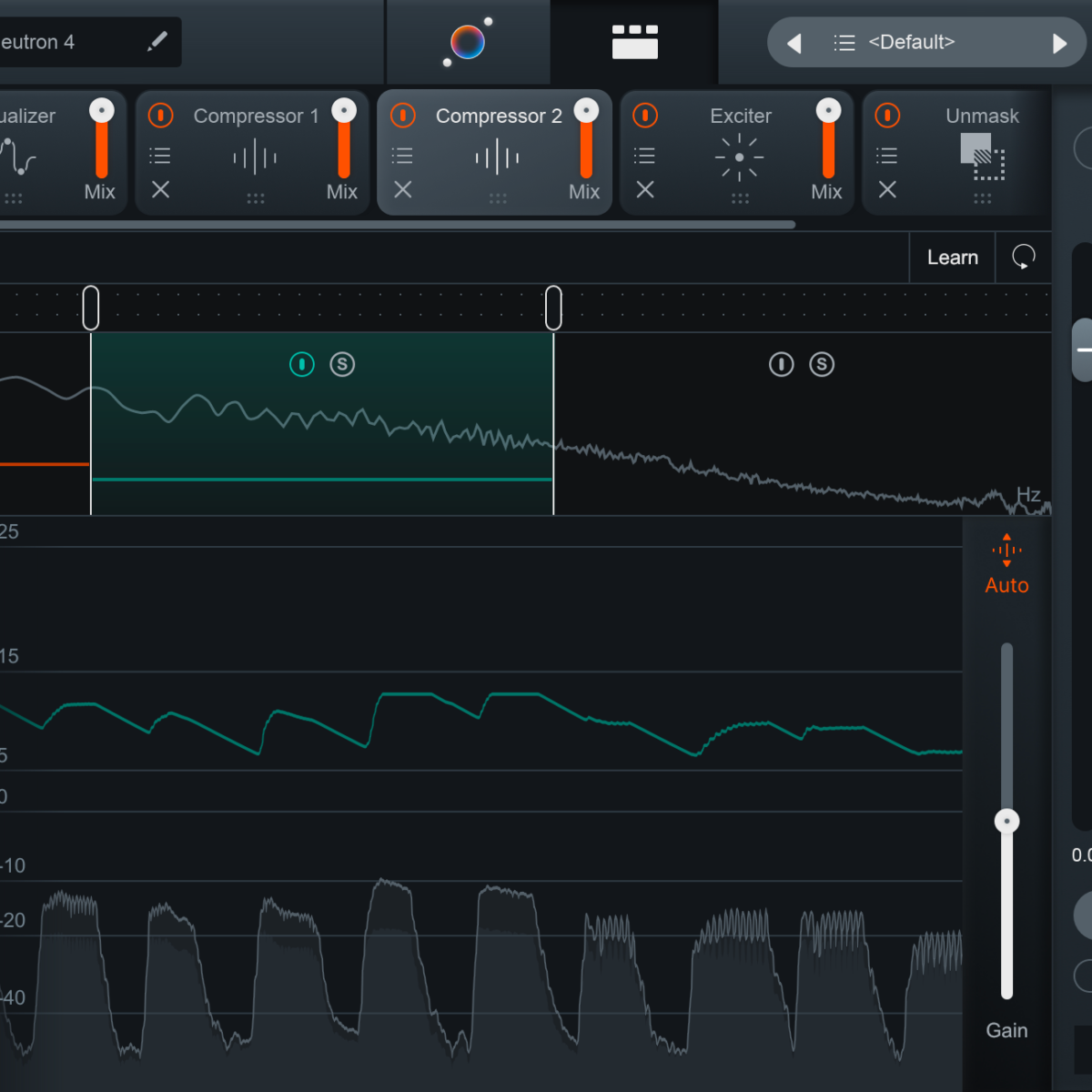Bypass the rightmost frequency band
The width and height of the screenshot is (1092, 1092).
point(781,364)
